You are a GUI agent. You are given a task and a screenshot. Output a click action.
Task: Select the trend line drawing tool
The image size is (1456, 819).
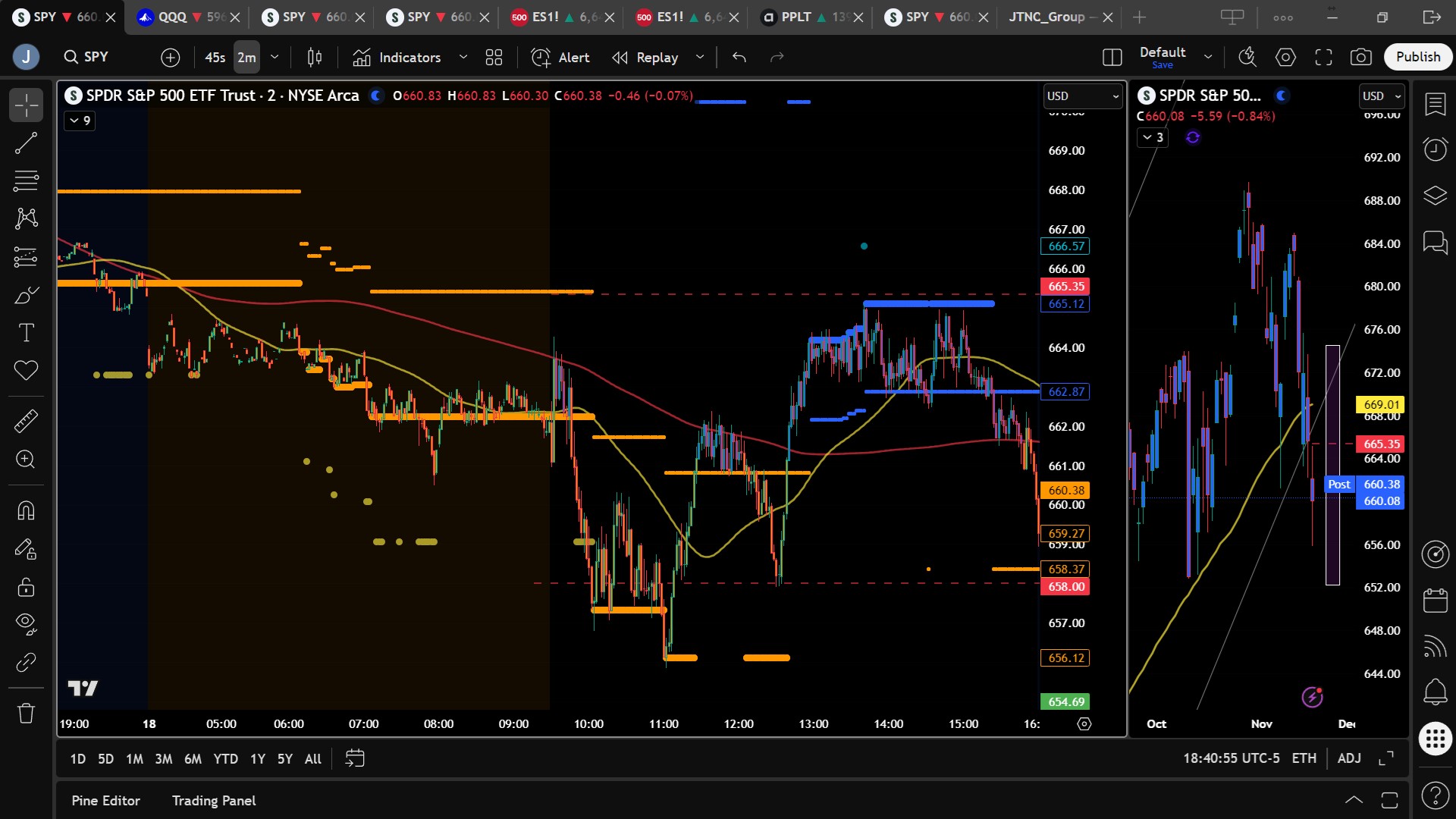(26, 143)
